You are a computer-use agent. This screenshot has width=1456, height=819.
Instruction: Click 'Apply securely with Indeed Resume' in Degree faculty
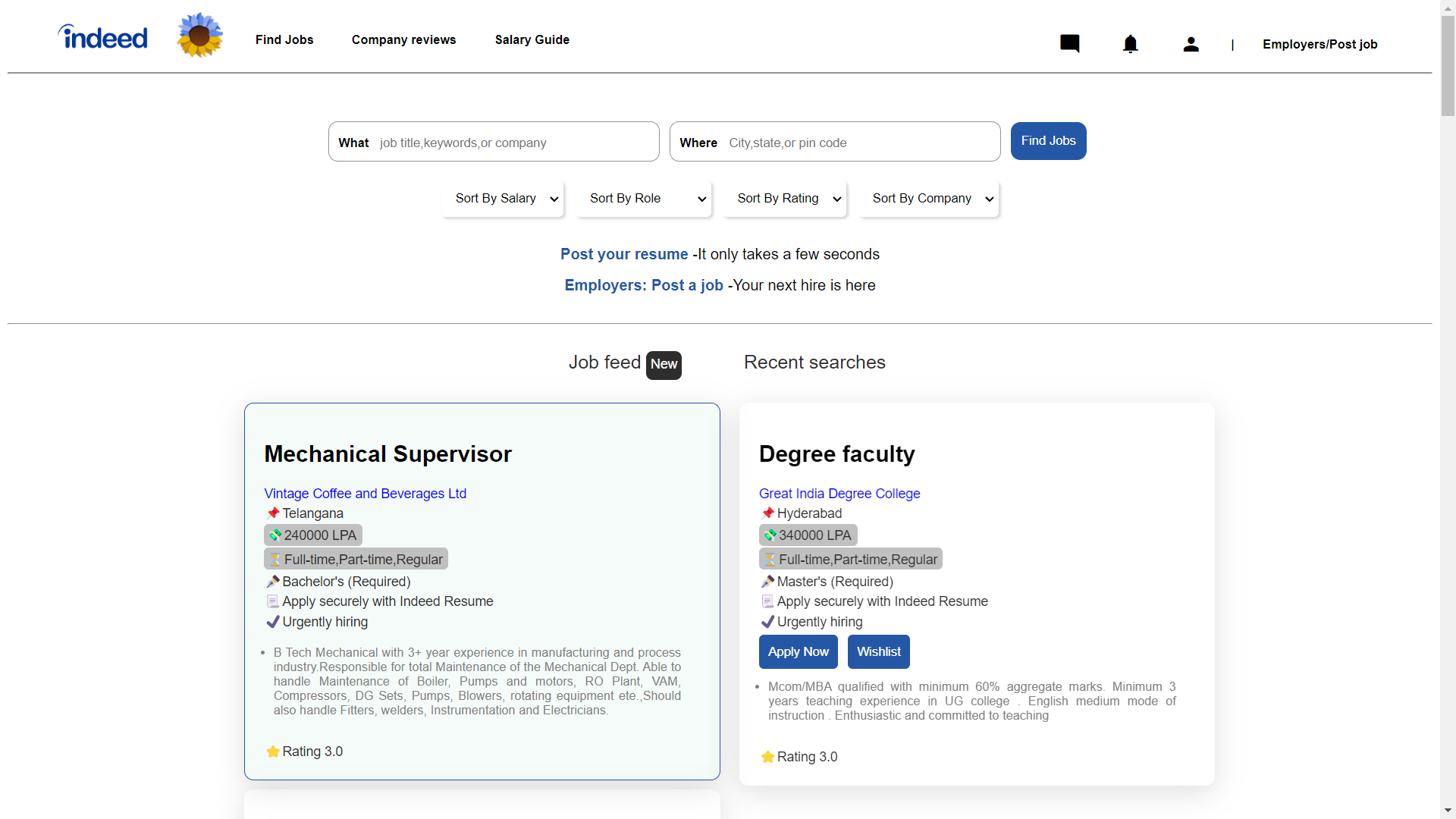click(883, 601)
